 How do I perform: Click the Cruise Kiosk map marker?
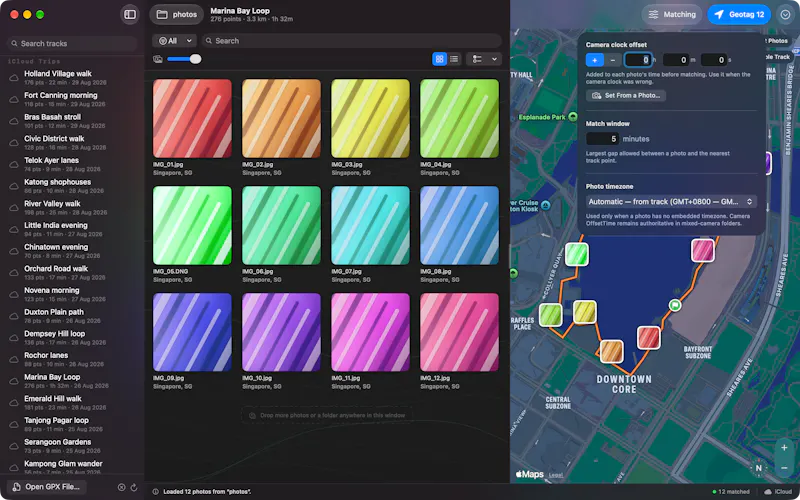point(545,205)
